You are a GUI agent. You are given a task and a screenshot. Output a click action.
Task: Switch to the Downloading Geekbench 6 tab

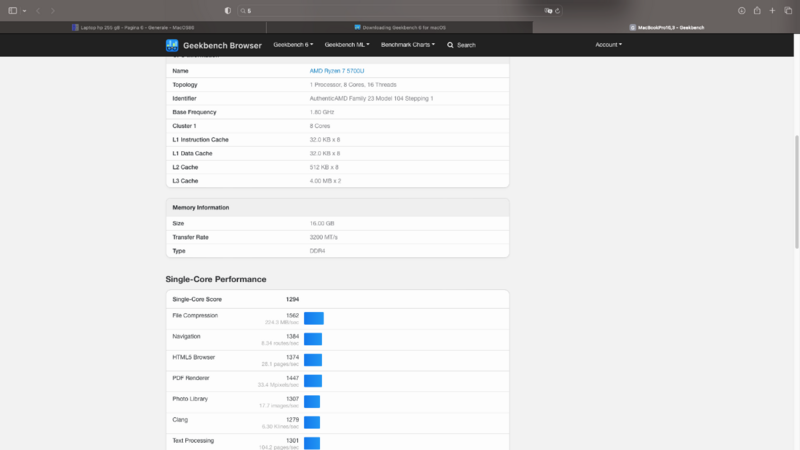399,28
